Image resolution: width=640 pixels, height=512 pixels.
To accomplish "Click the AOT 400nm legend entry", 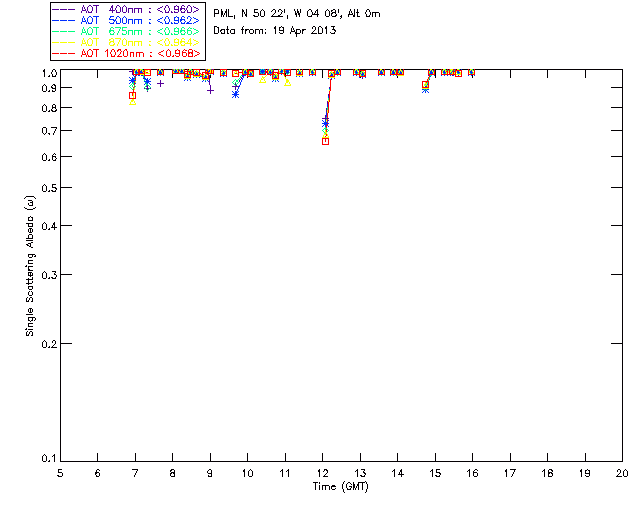I will [x=126, y=9].
